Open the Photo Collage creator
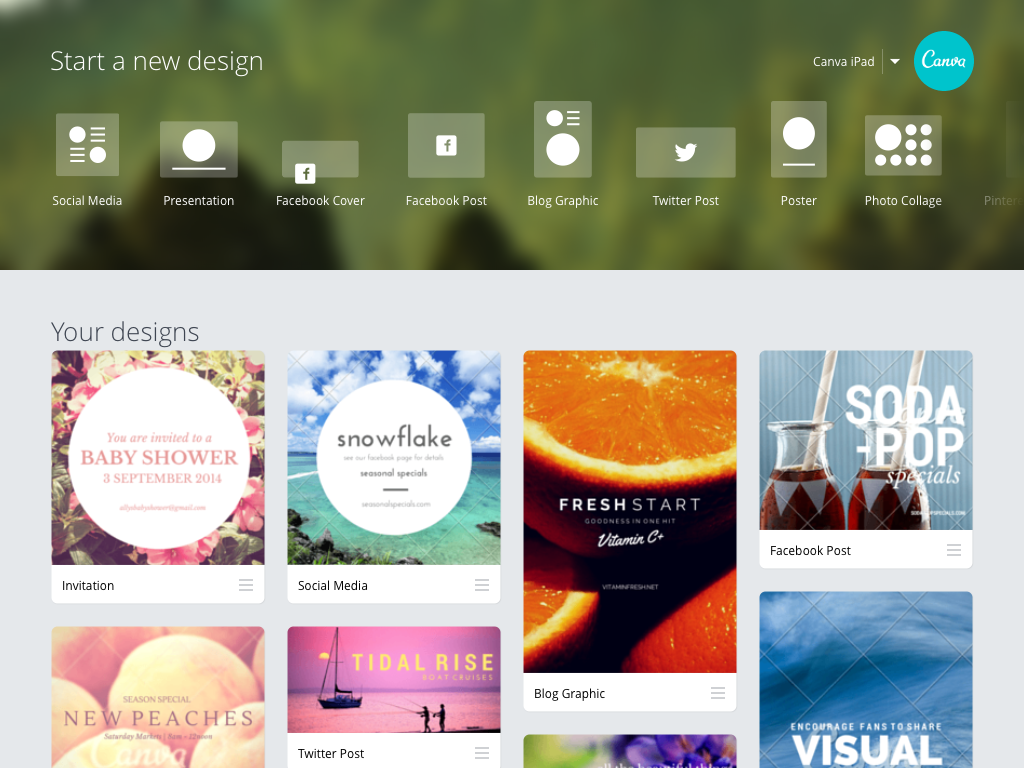 903,144
